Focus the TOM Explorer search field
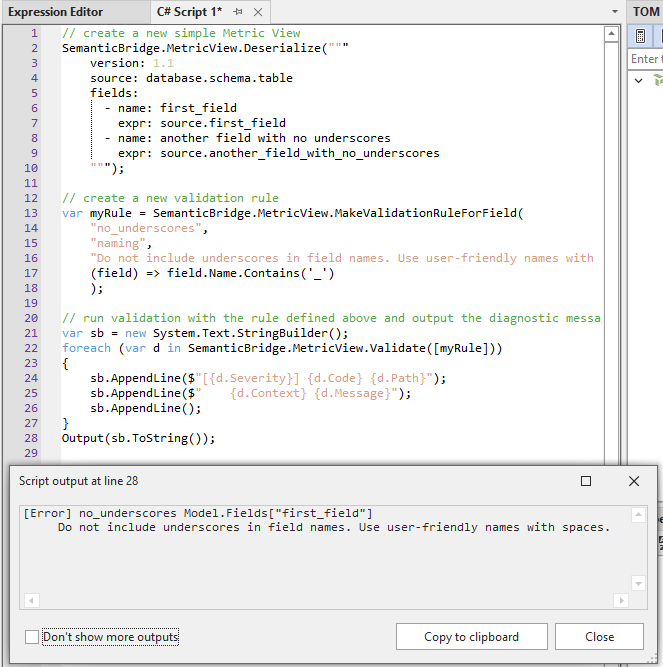The height and width of the screenshot is (667, 663). (x=646, y=59)
